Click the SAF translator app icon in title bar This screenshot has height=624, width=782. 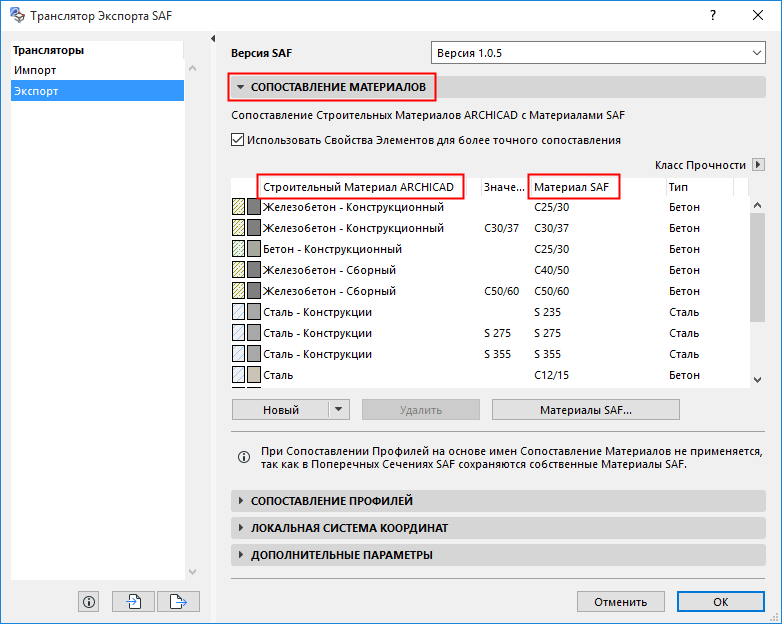coord(17,15)
